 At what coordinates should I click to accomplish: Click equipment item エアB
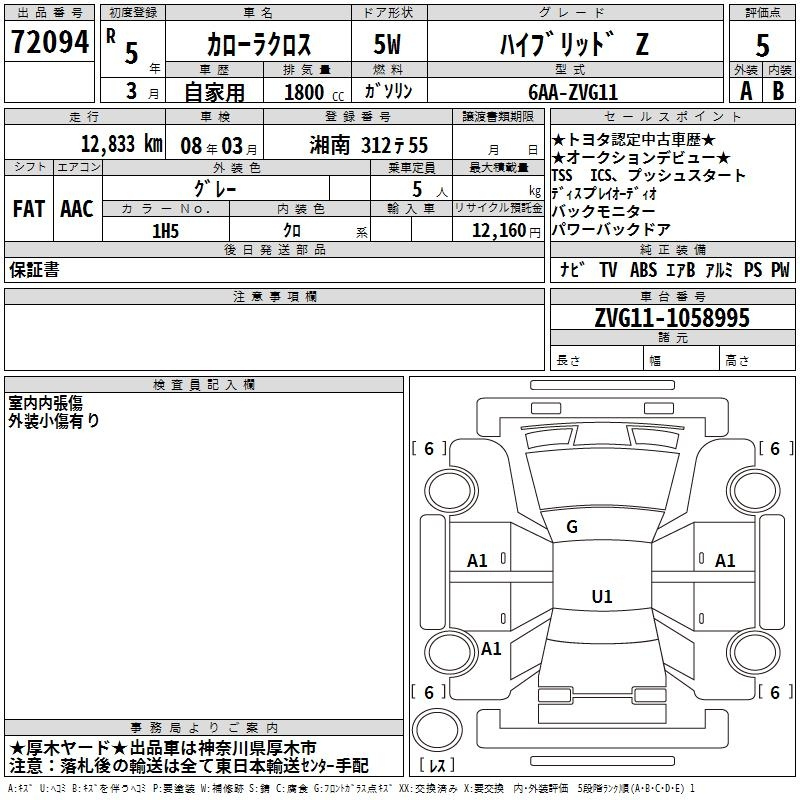pos(681,269)
